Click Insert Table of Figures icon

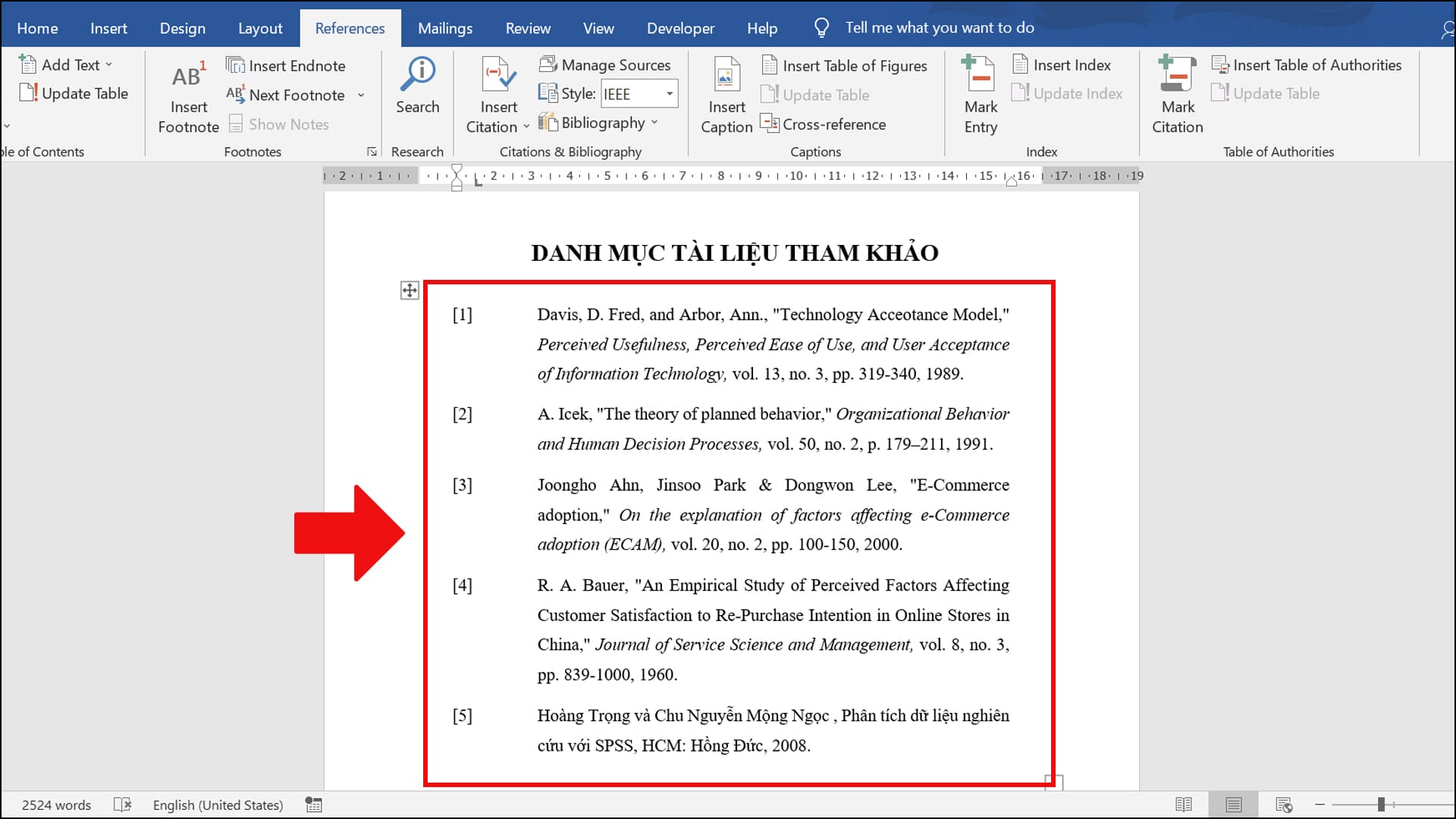(x=769, y=64)
